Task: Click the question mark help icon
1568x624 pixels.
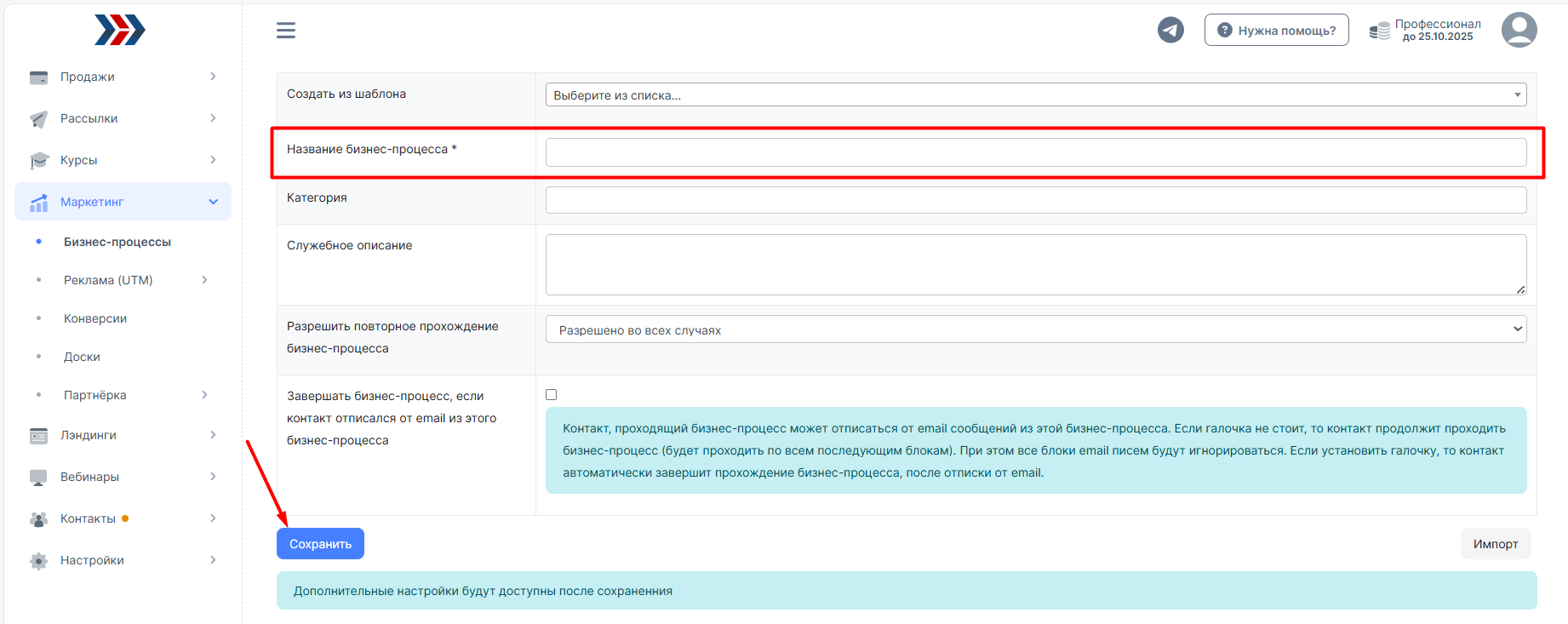Action: 1225,30
